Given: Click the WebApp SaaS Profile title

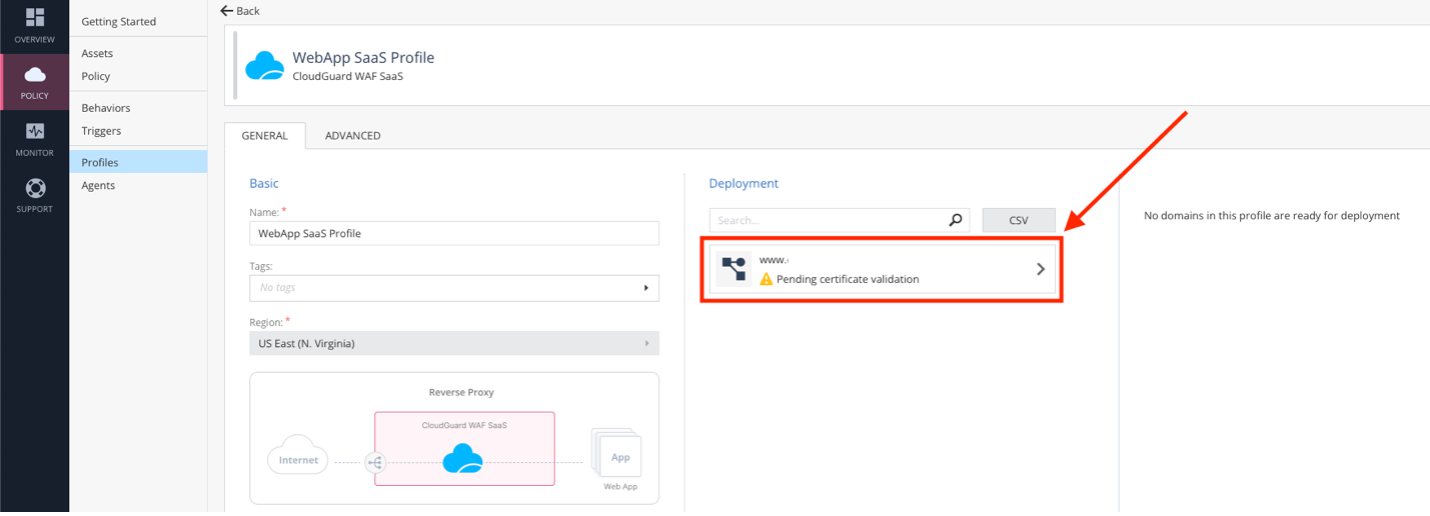Looking at the screenshot, I should [x=363, y=57].
